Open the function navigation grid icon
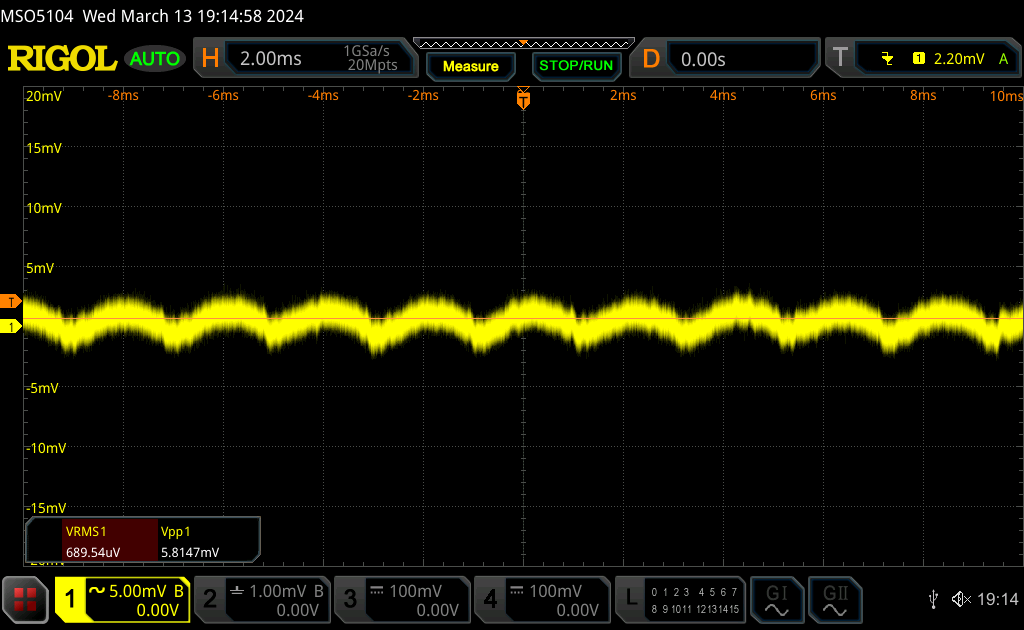 pyautogui.click(x=25, y=599)
